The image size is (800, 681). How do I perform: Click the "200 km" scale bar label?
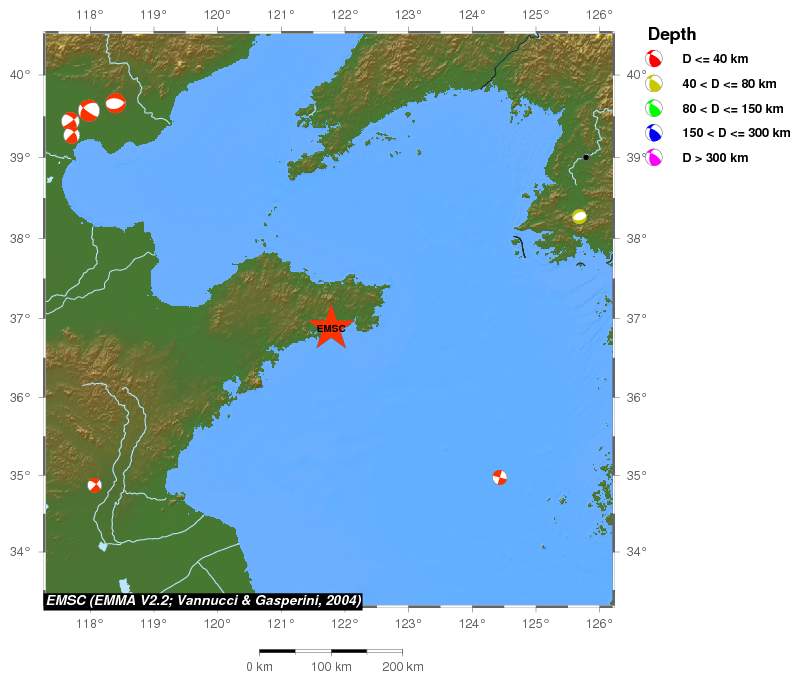402,667
